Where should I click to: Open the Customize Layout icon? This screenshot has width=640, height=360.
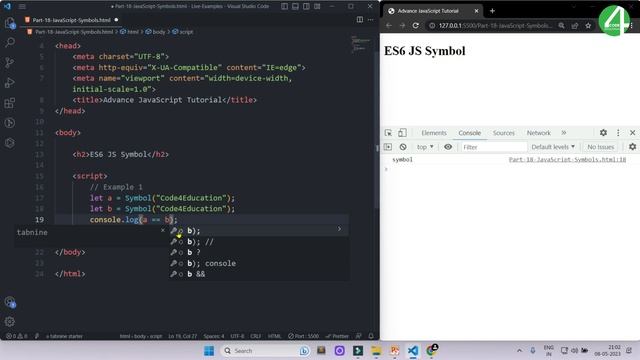(x=317, y=7)
